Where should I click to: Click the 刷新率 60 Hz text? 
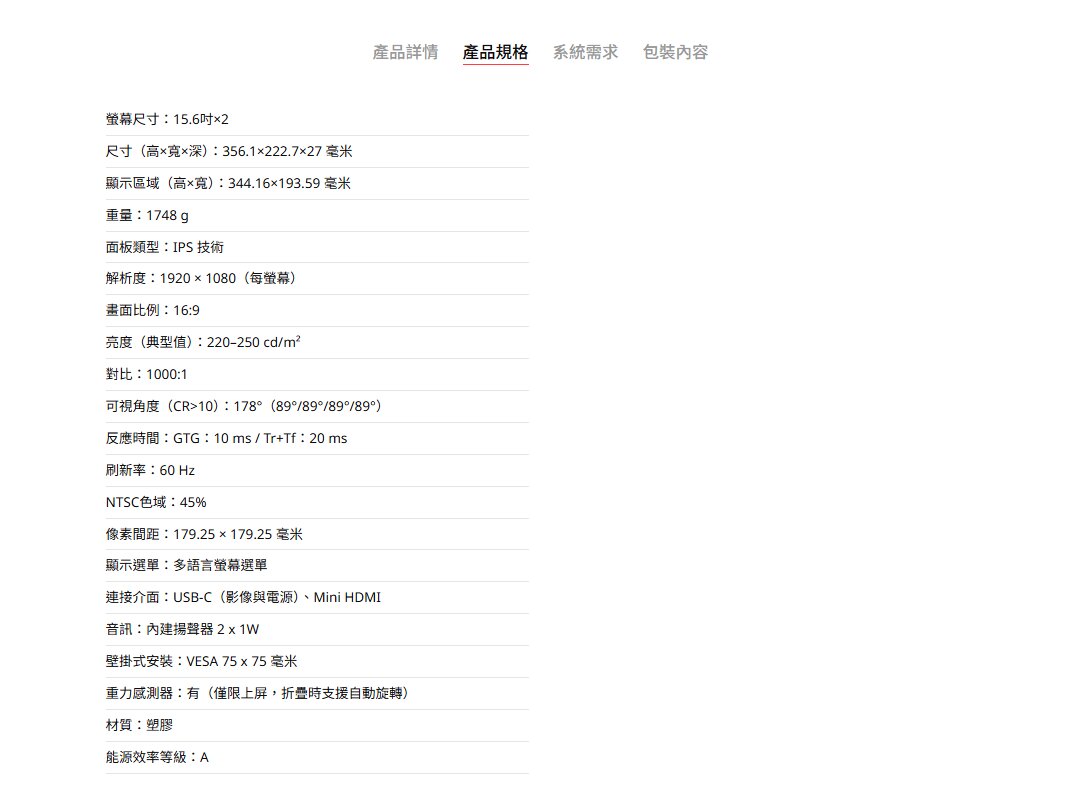pos(150,471)
